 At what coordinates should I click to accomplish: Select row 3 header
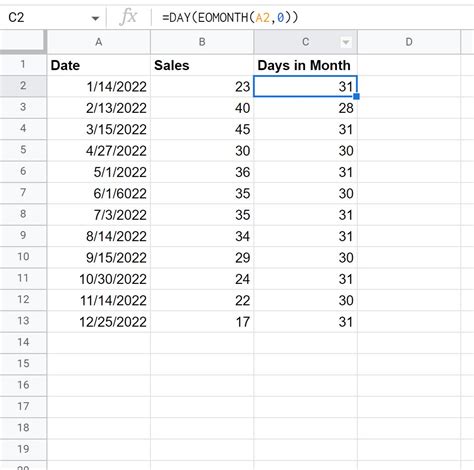click(23, 107)
